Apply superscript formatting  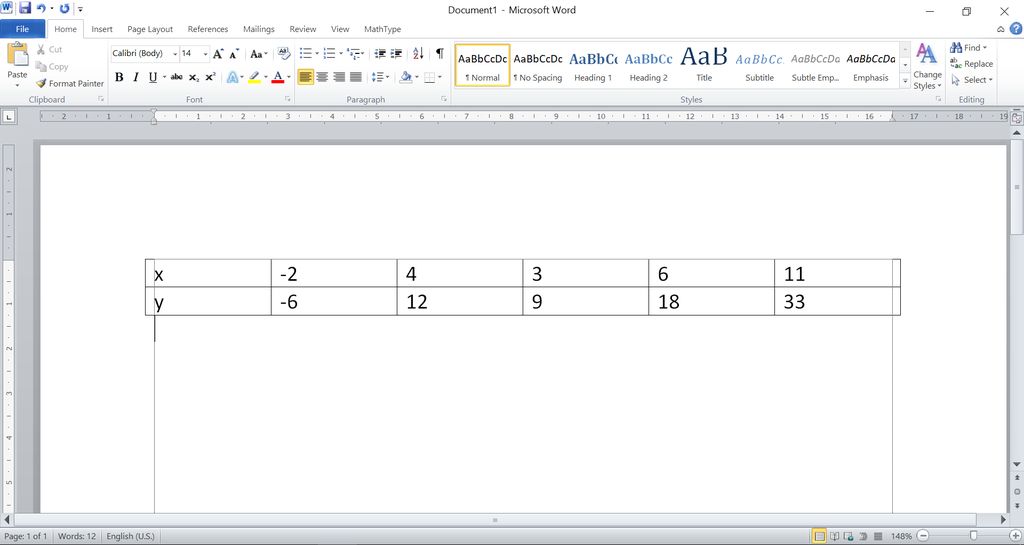click(x=210, y=77)
